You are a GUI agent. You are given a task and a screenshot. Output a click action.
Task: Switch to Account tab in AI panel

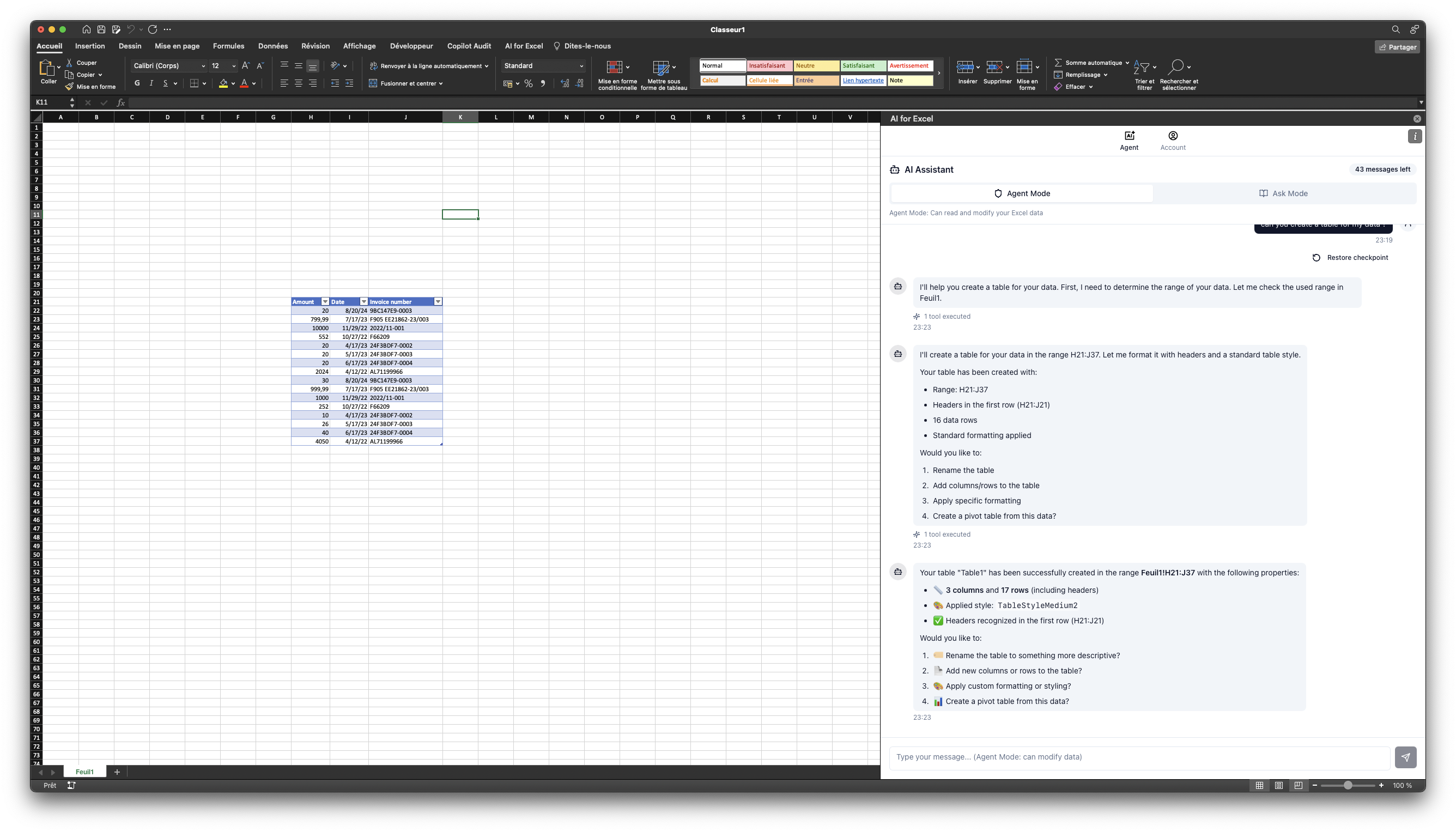point(1173,141)
